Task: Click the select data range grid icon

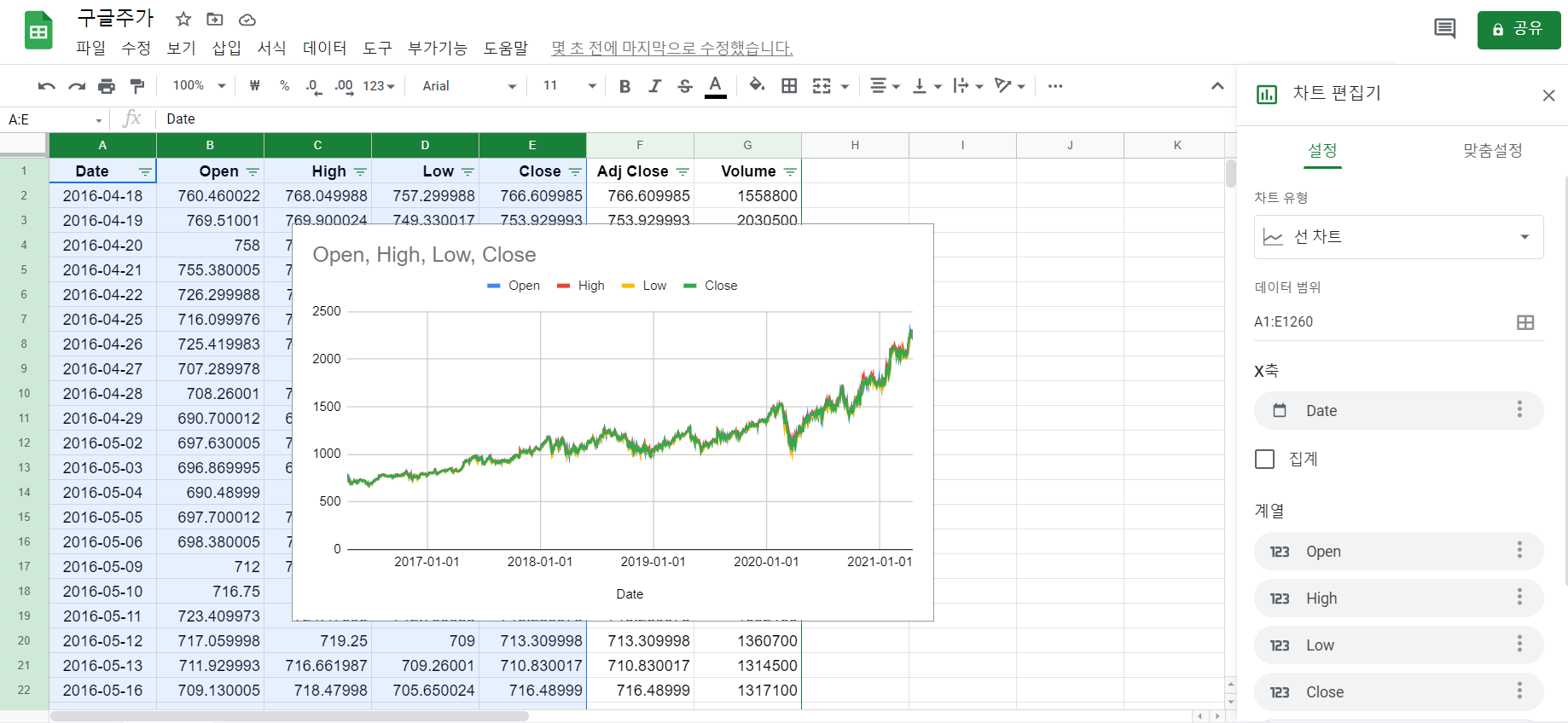Action: coord(1524,322)
